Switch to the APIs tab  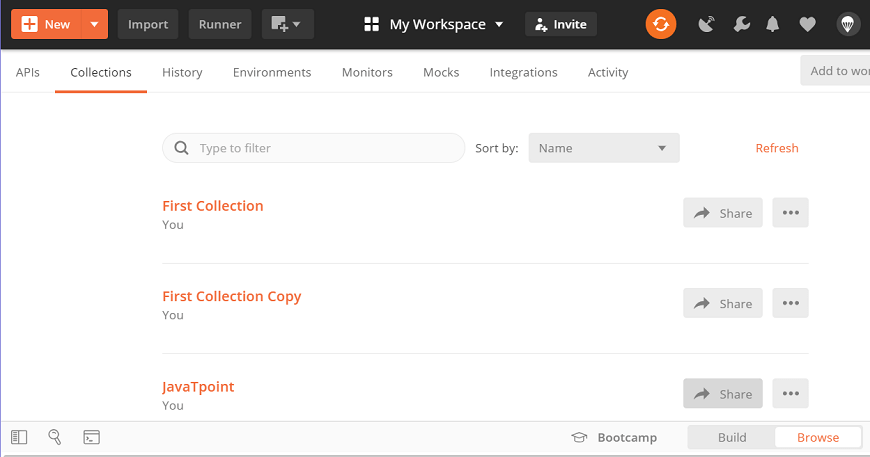pyautogui.click(x=28, y=72)
